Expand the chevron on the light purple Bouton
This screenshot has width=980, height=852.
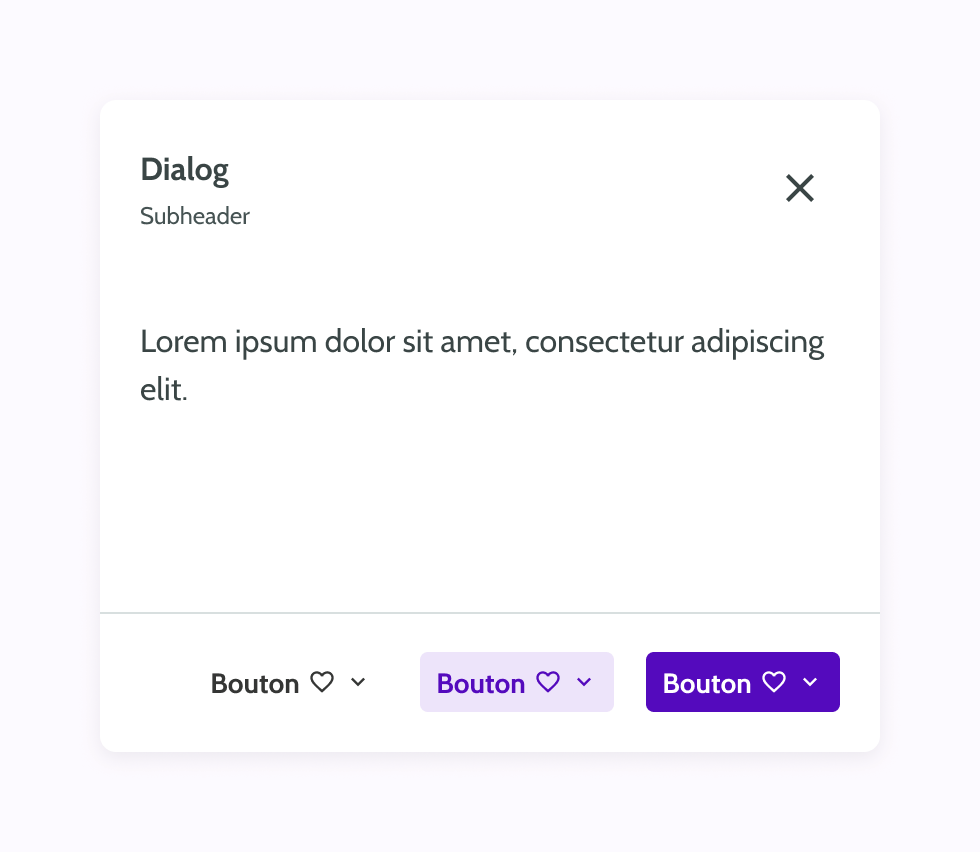click(x=584, y=682)
